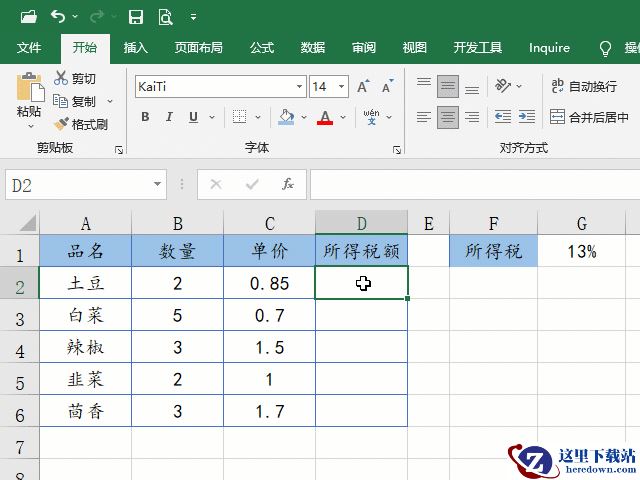
Task: Align text left
Action: pos(424,118)
